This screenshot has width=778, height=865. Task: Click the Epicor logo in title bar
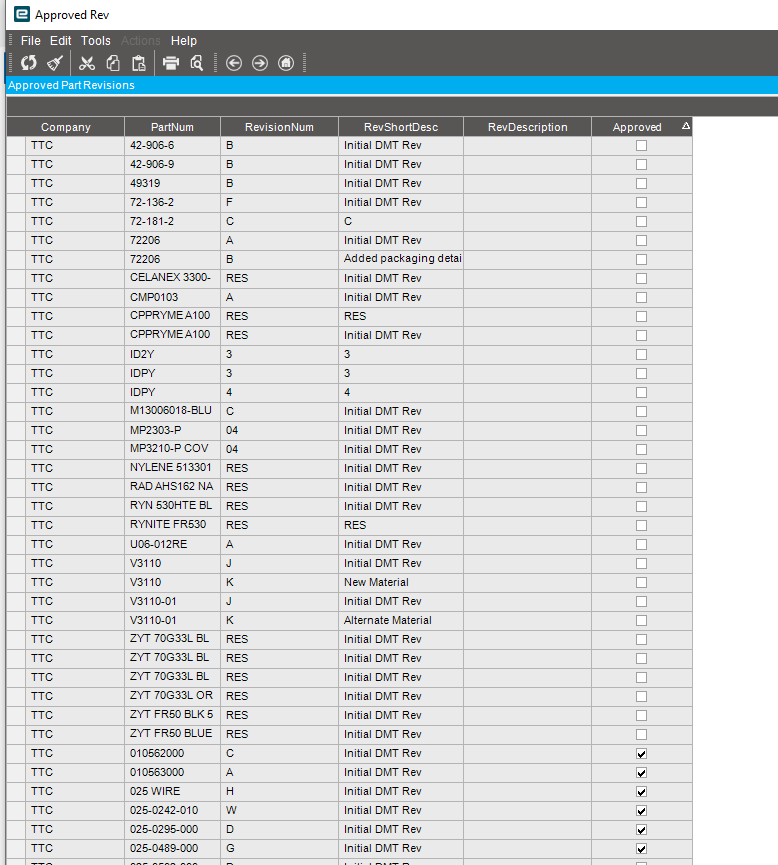(22, 14)
